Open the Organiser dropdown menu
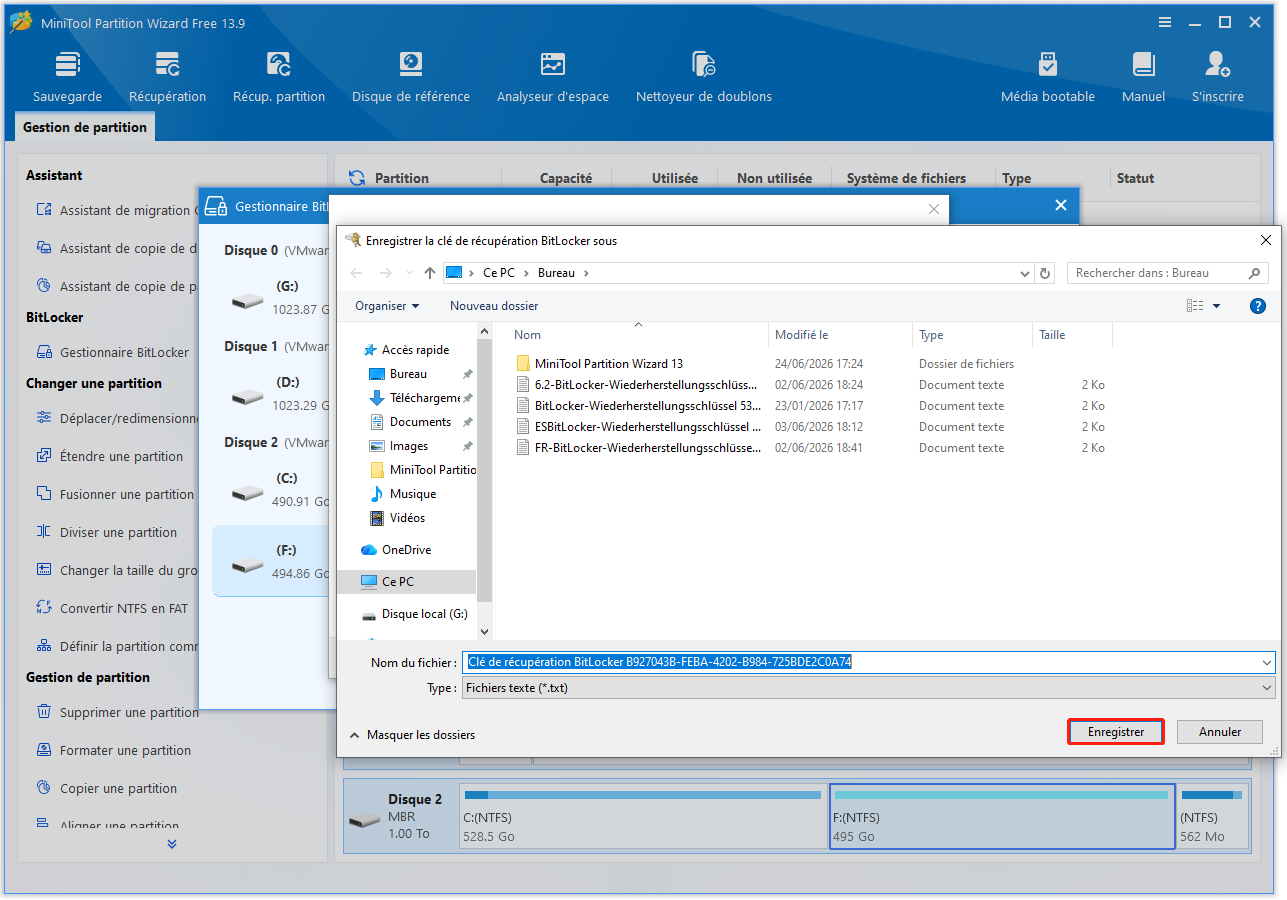The height and width of the screenshot is (900, 1287). (387, 306)
